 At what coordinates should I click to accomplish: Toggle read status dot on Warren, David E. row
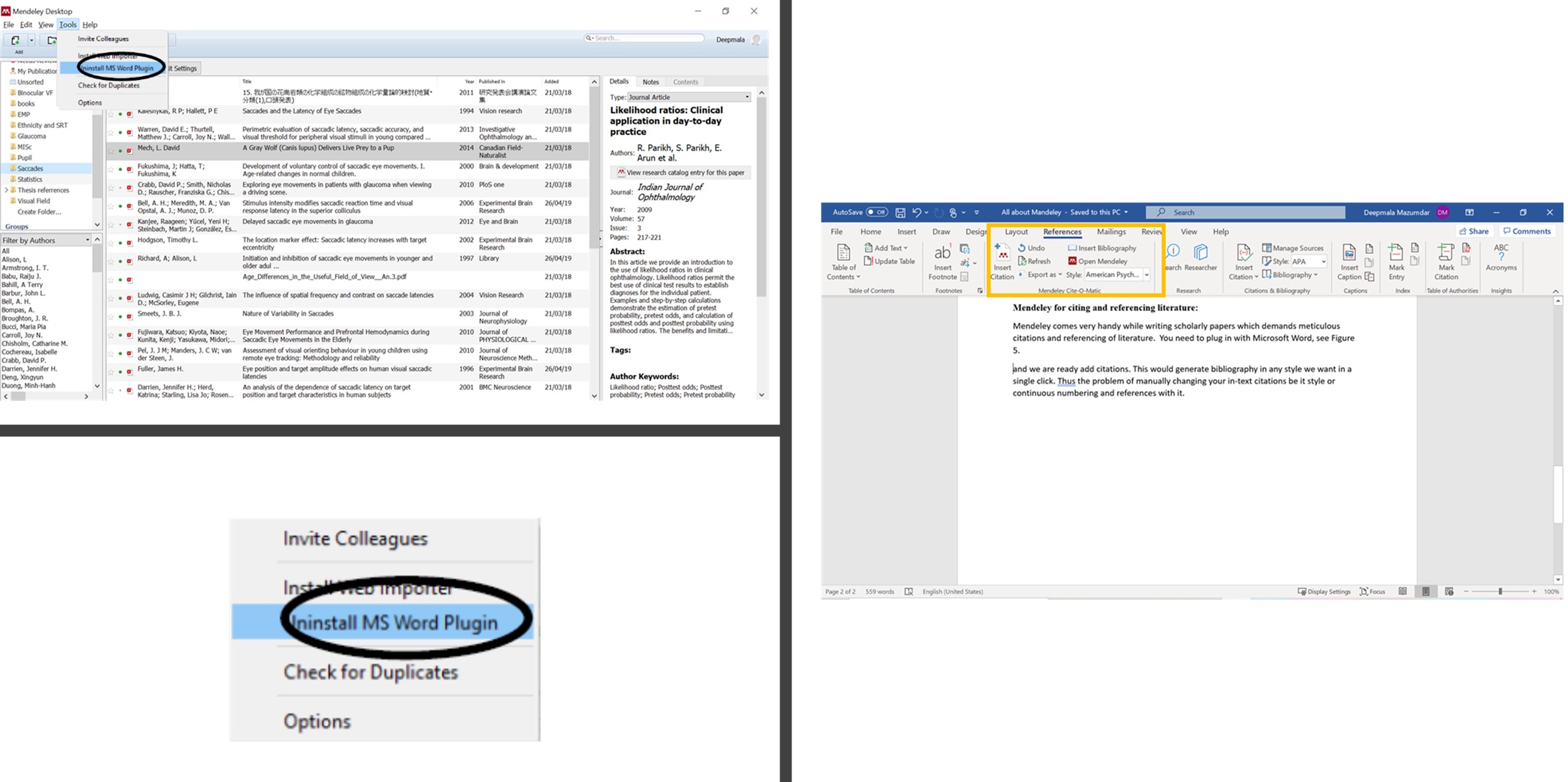pyautogui.click(x=121, y=132)
